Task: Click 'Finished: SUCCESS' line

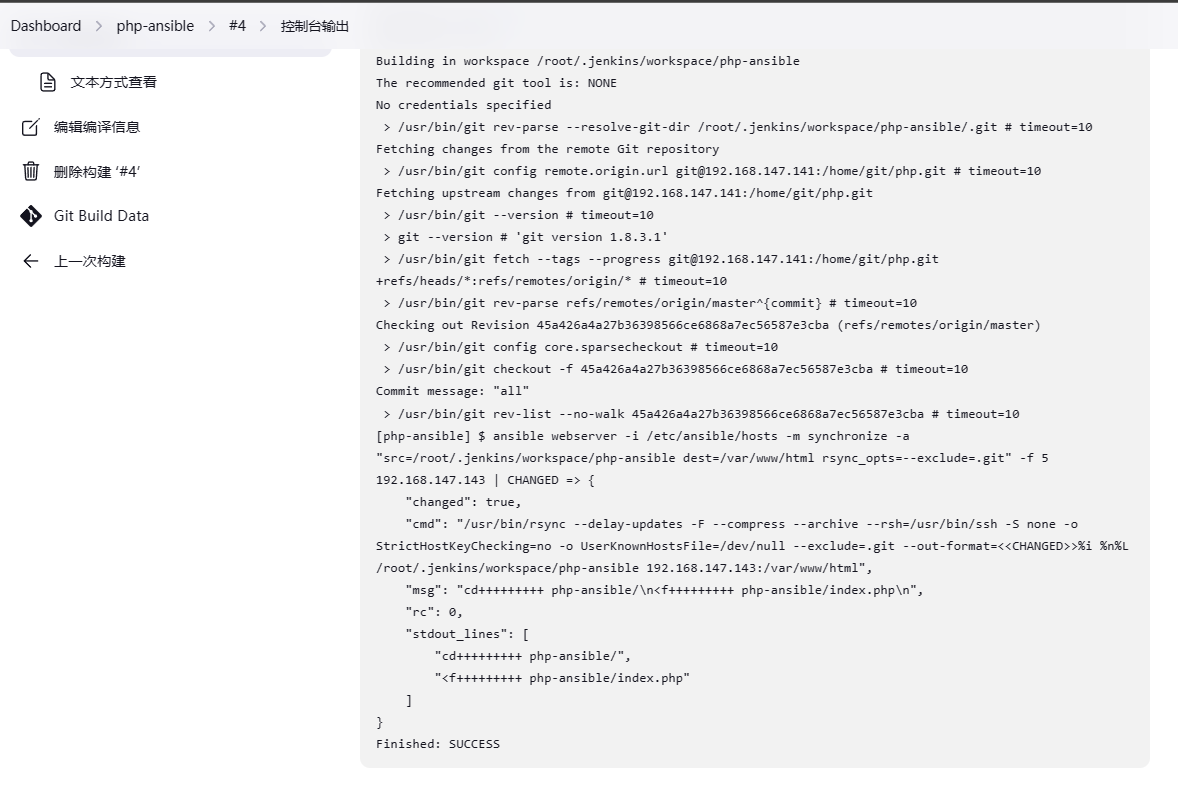Action: (438, 744)
